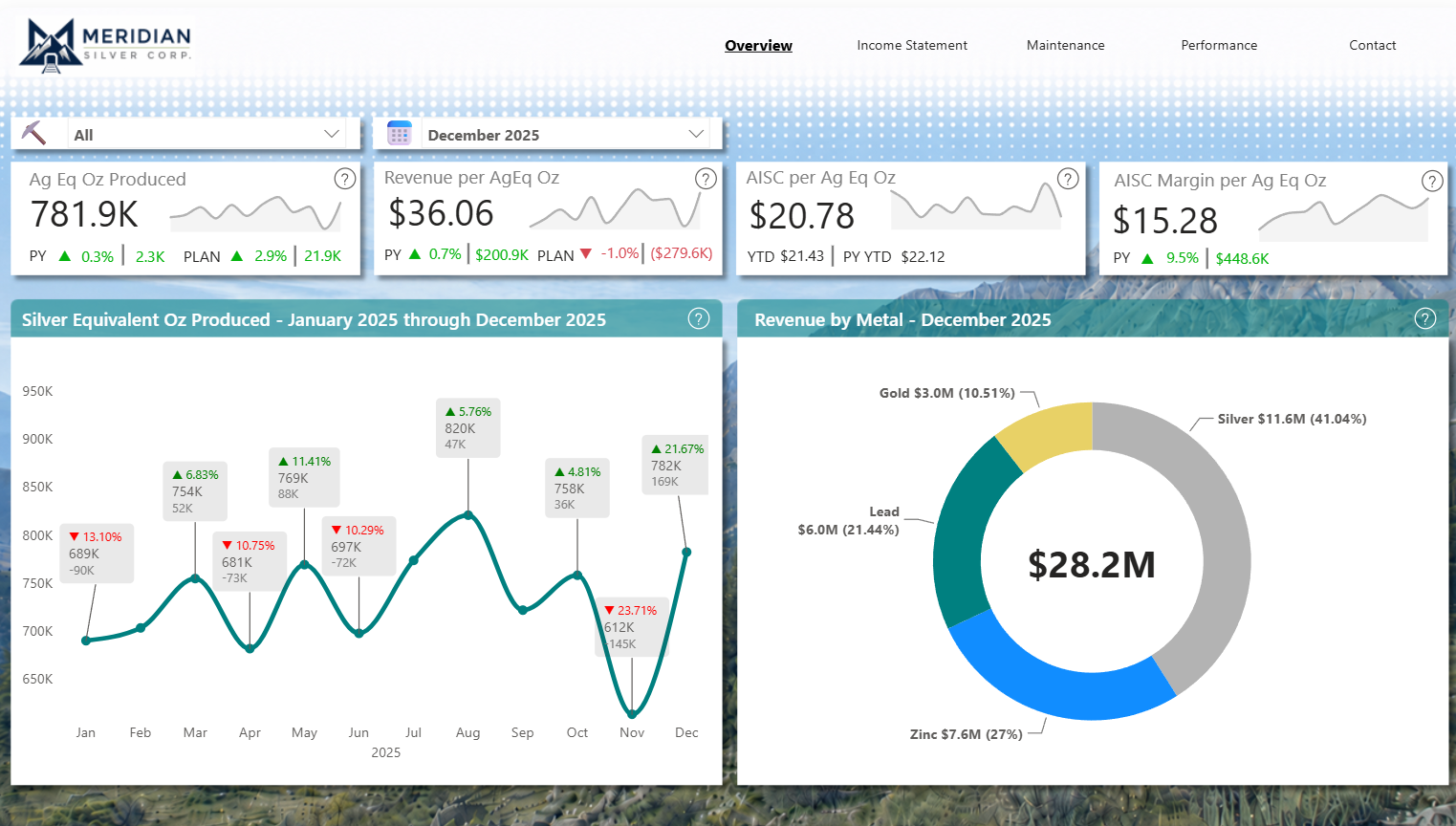Click the November data point on line

tap(632, 714)
